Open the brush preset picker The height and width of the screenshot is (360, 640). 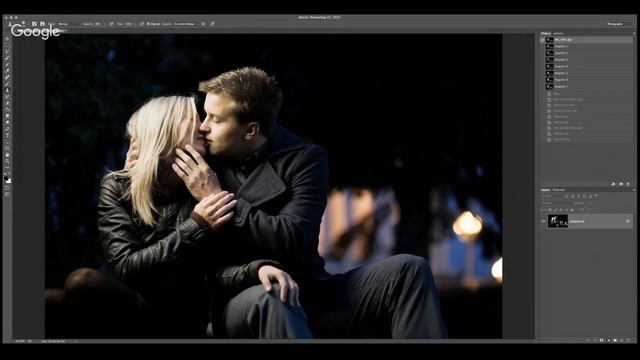[x=24, y=24]
